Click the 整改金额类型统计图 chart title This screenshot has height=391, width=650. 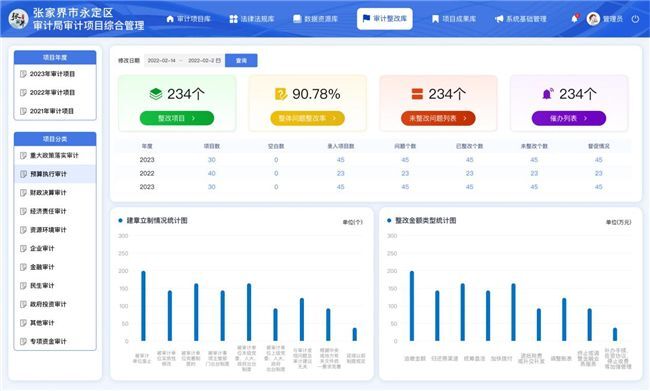[425, 221]
